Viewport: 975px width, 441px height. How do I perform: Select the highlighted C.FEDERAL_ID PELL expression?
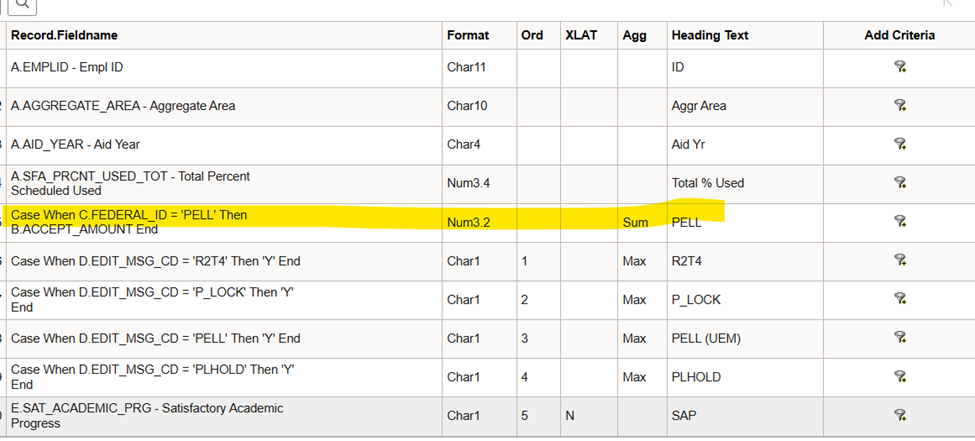(128, 222)
